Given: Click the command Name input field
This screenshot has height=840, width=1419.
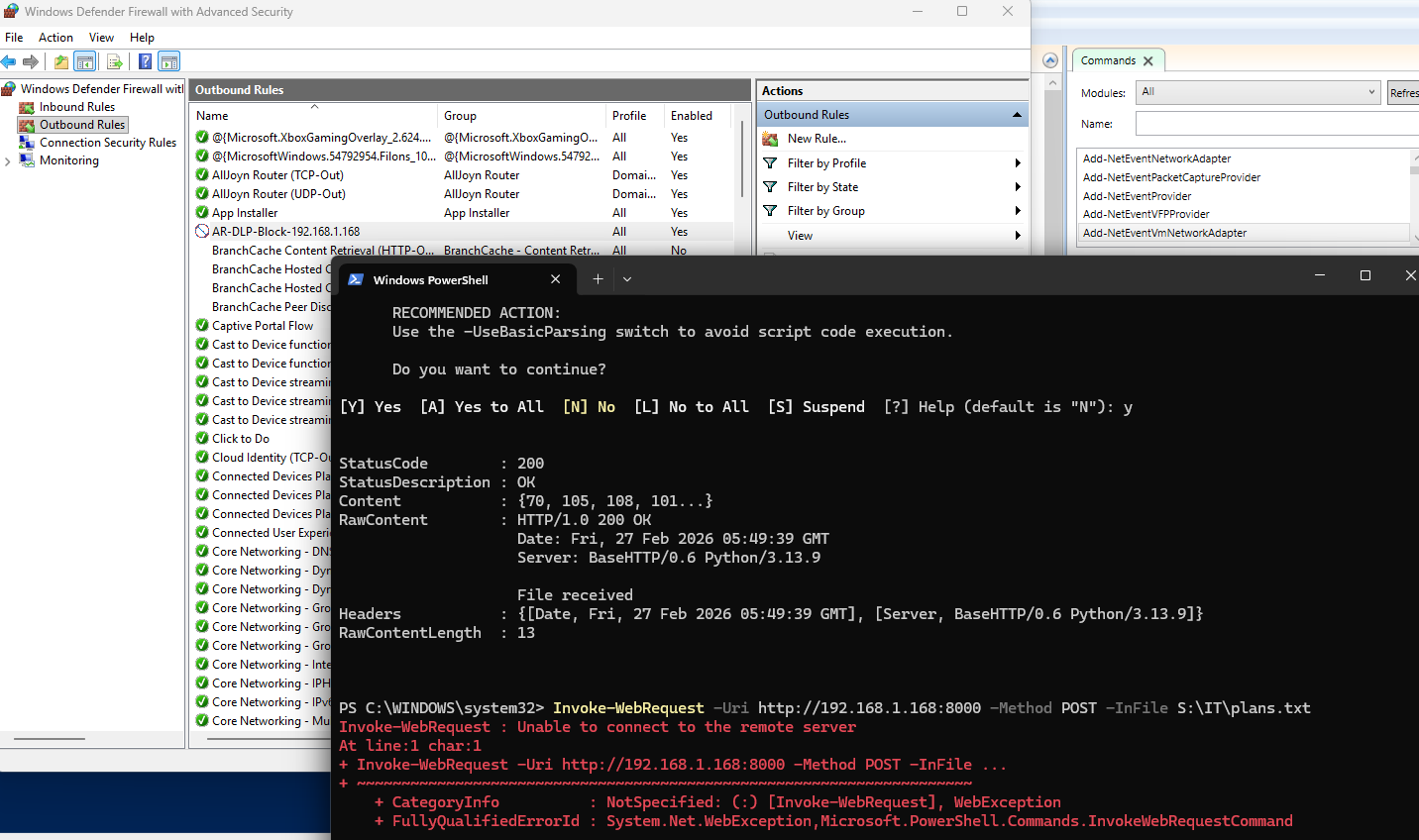Looking at the screenshot, I should (x=1276, y=124).
